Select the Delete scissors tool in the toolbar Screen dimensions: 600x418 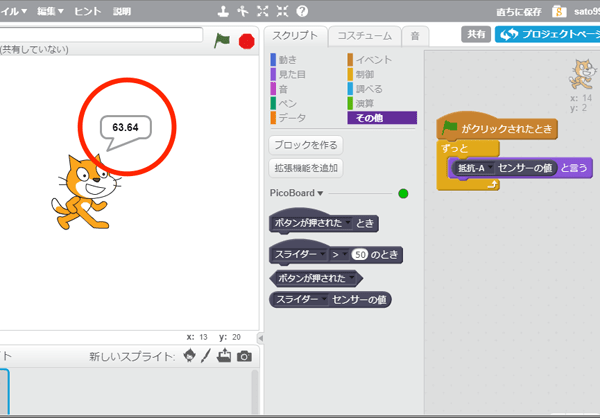tap(243, 11)
